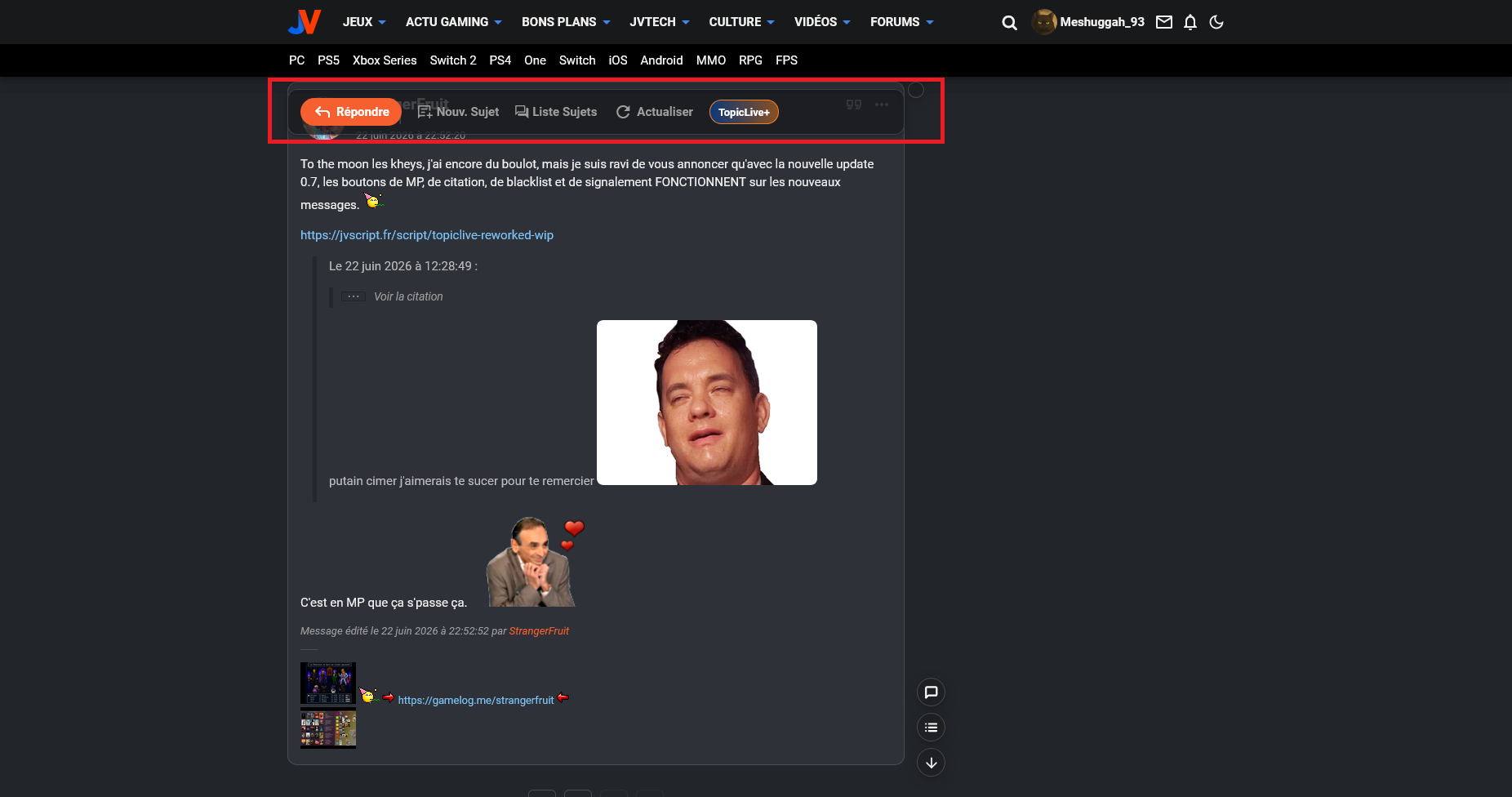The width and height of the screenshot is (1512, 797).
Task: Click the party smiley after 'messages.'
Action: coord(373,201)
